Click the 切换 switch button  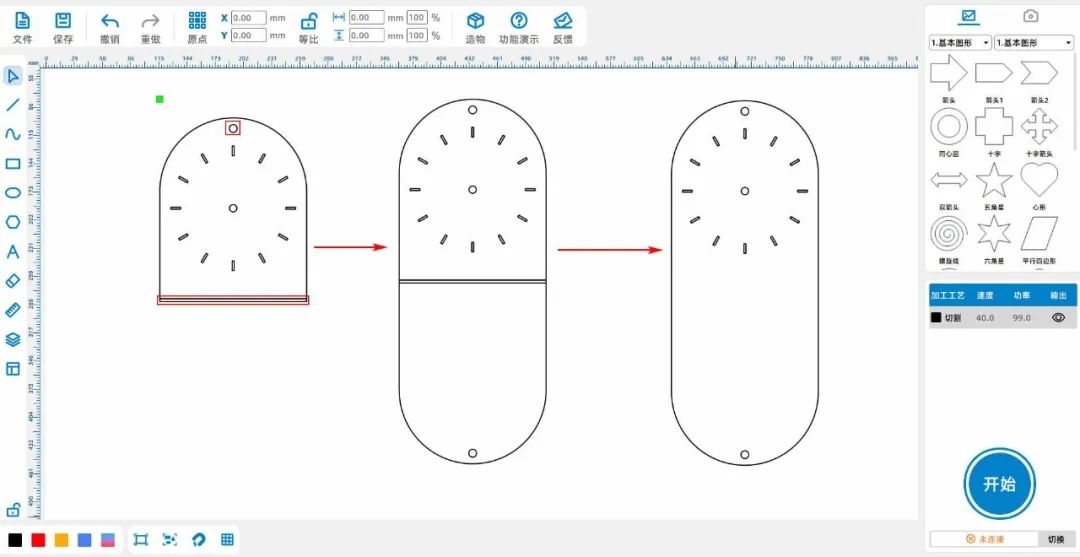coord(1056,539)
